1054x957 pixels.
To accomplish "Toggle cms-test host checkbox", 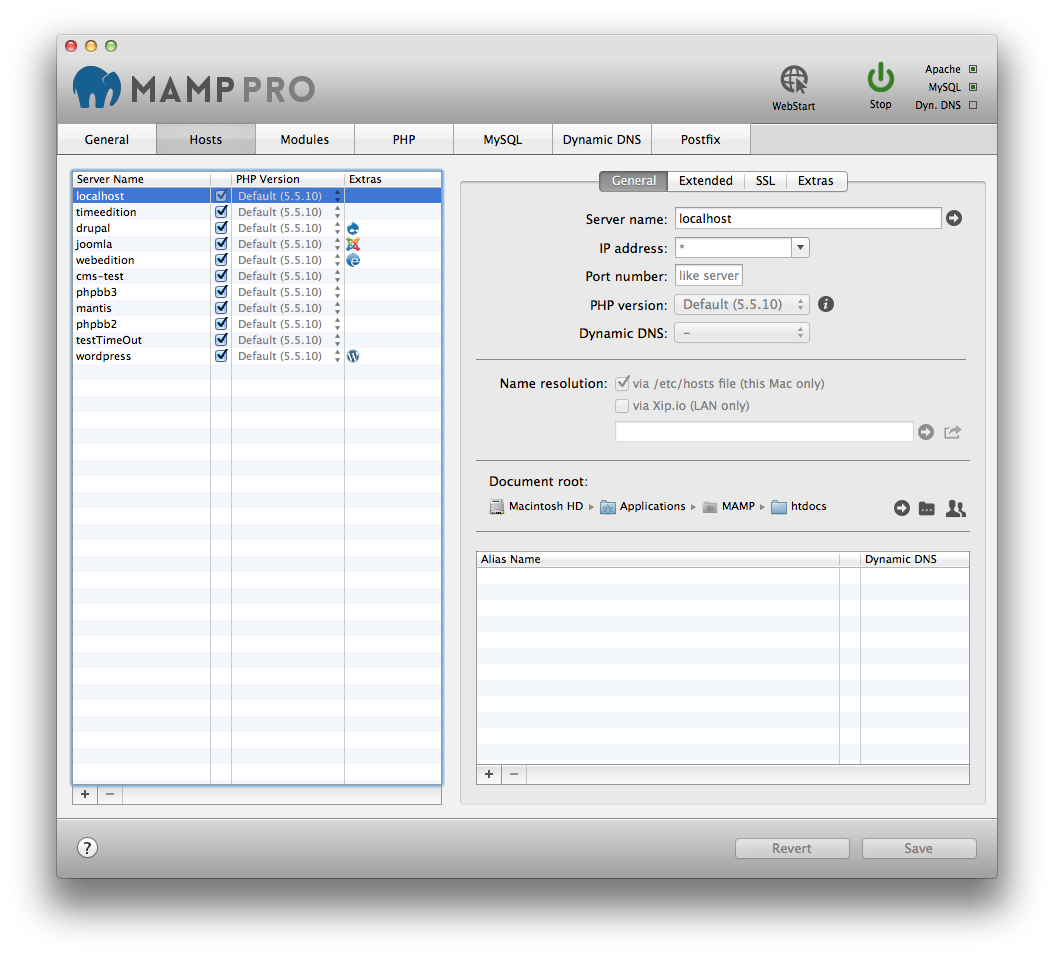I will click(x=221, y=276).
